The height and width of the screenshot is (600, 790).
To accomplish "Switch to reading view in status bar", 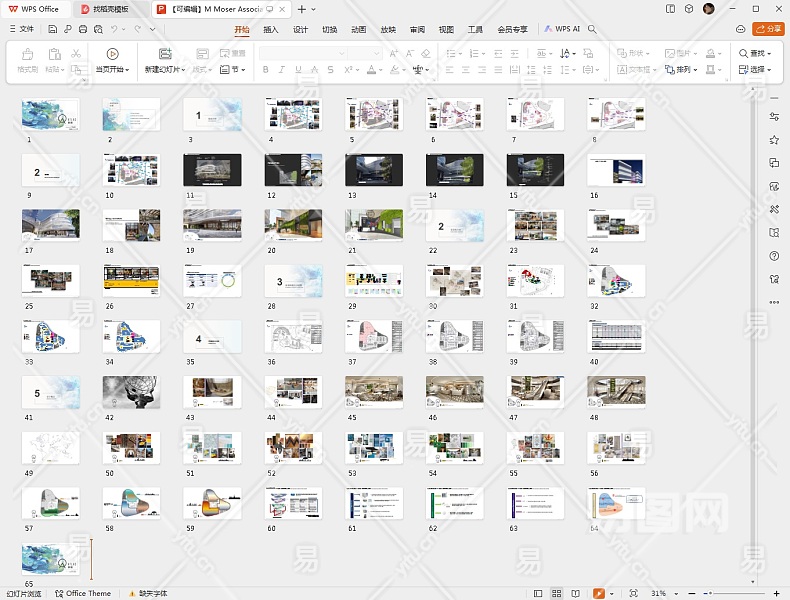I will tap(576, 593).
